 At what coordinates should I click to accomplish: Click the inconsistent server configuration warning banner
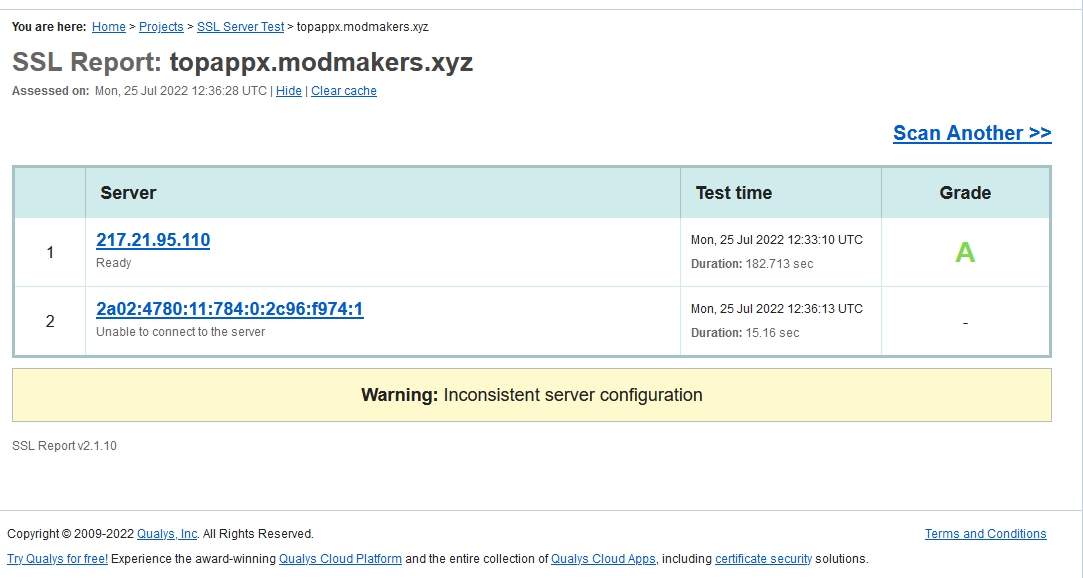531,394
